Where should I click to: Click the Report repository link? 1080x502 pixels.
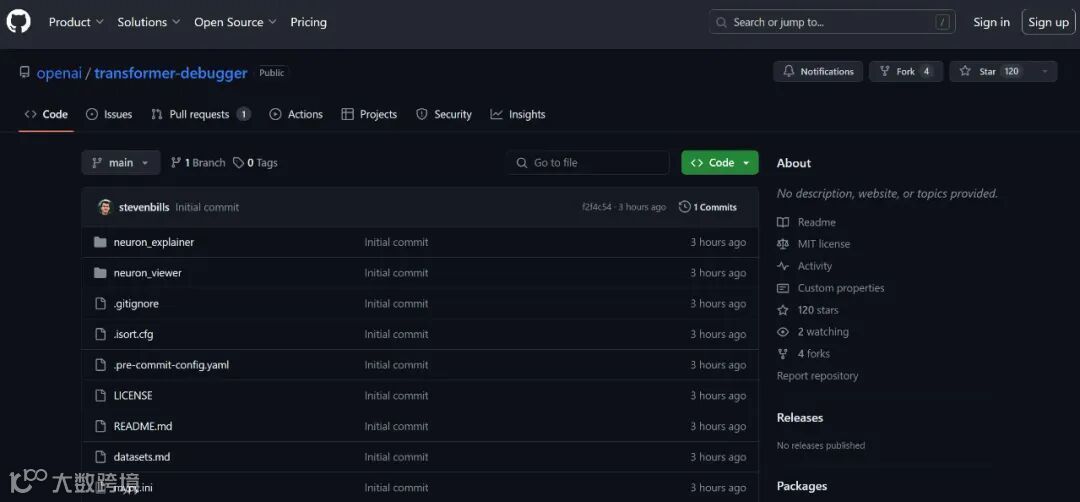click(x=818, y=376)
